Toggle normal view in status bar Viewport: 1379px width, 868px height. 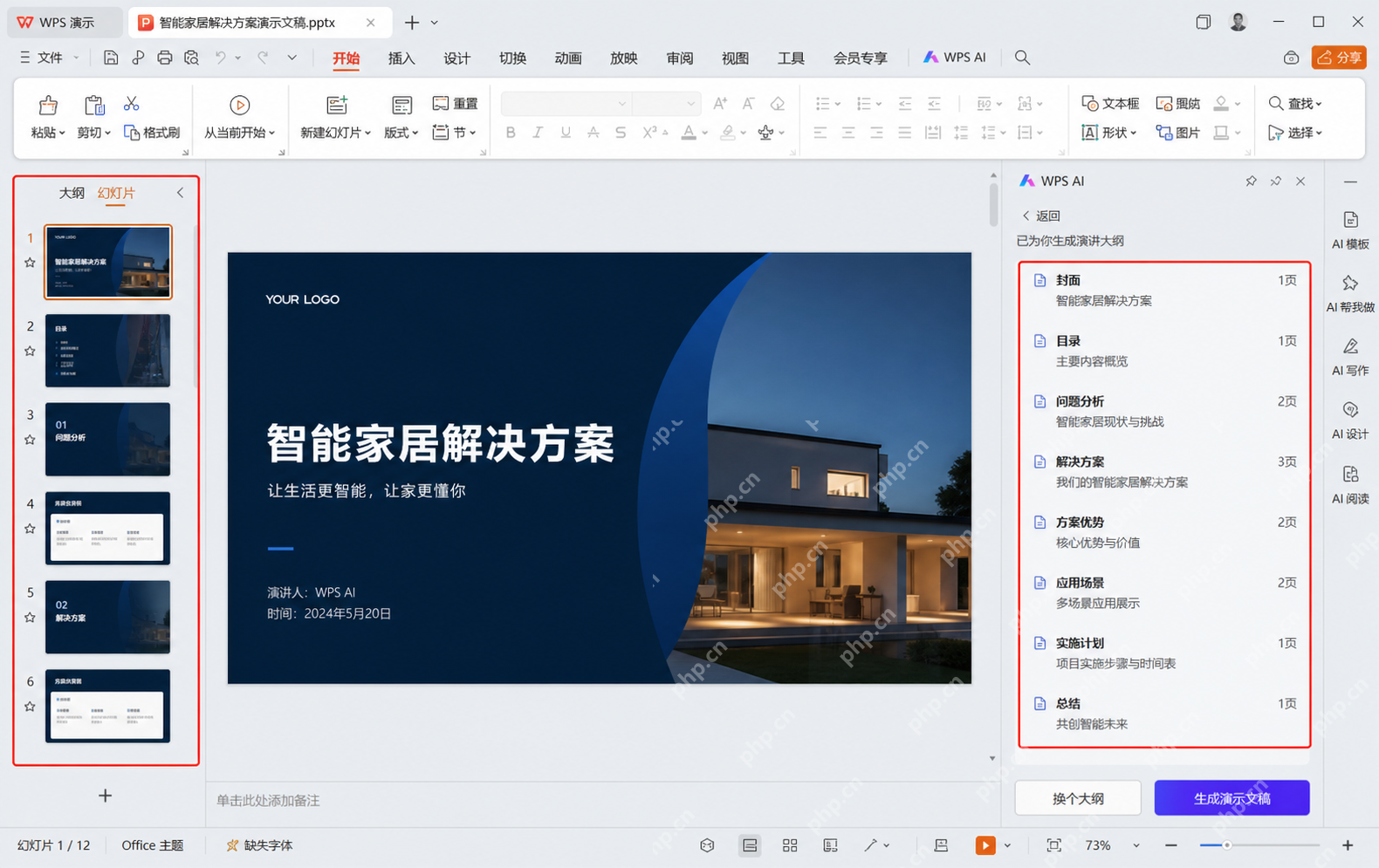click(750, 845)
